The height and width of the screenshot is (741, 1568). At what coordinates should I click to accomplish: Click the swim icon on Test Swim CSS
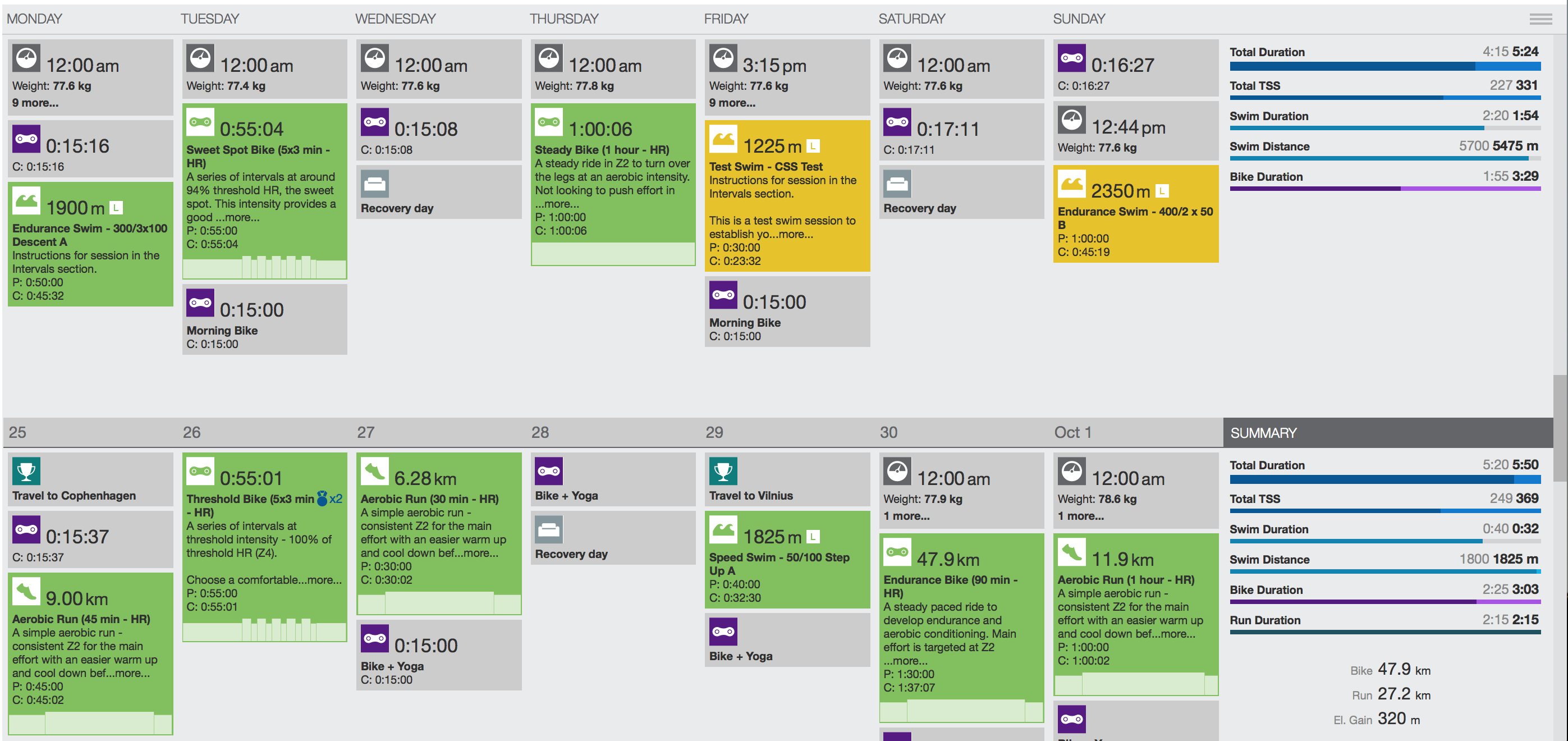click(x=723, y=139)
